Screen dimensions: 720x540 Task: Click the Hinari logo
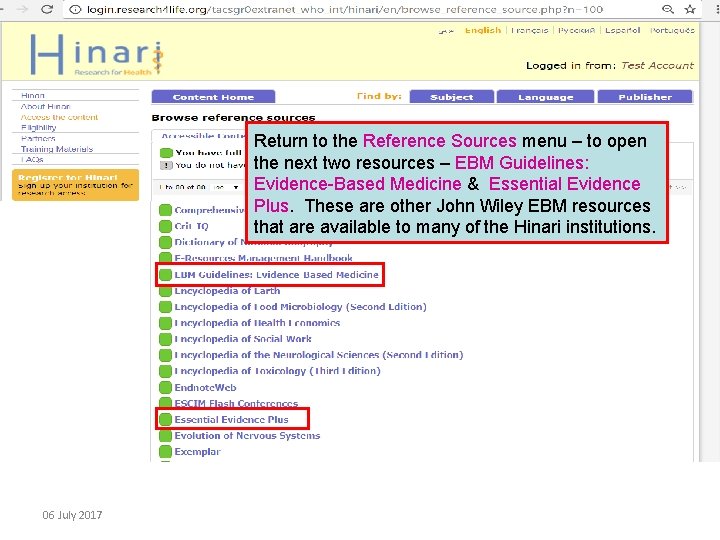pyautogui.click(x=97, y=54)
